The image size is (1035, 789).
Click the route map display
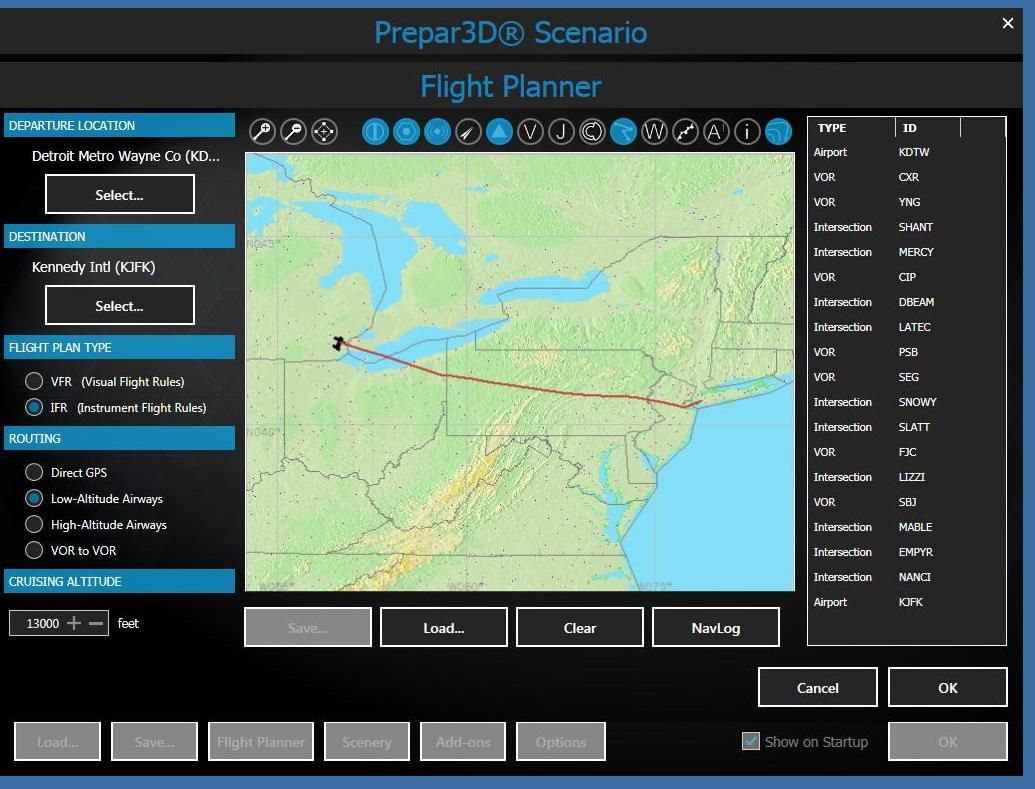click(519, 372)
